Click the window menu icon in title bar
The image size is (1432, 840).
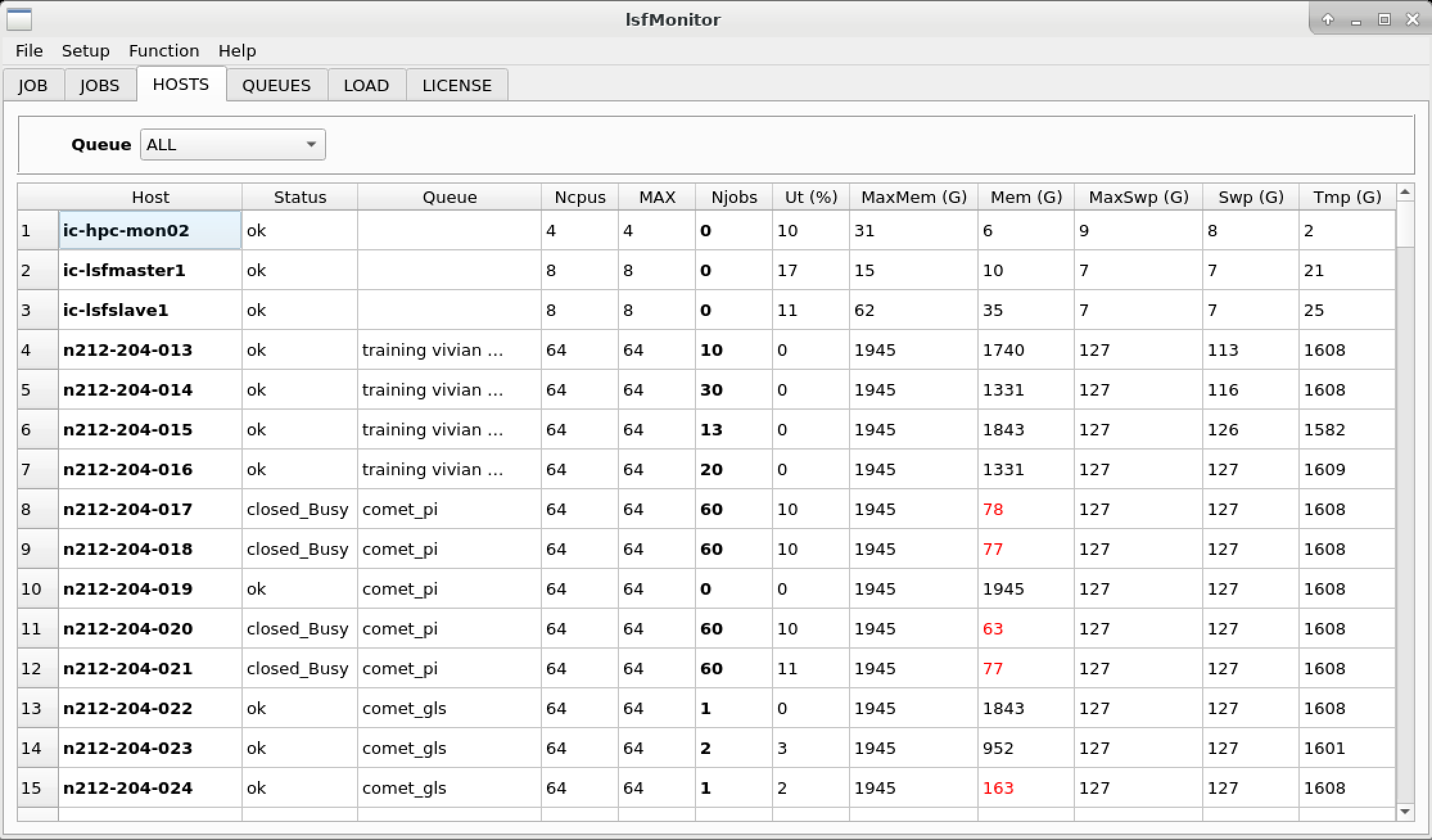19,19
